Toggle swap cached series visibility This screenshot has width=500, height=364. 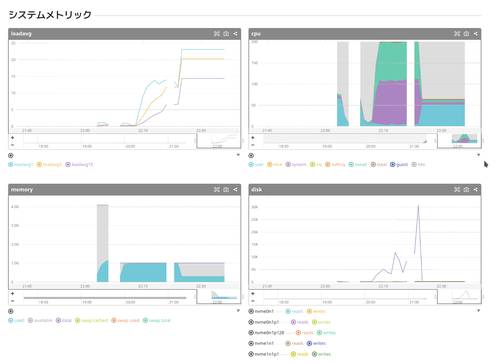[x=91, y=320]
